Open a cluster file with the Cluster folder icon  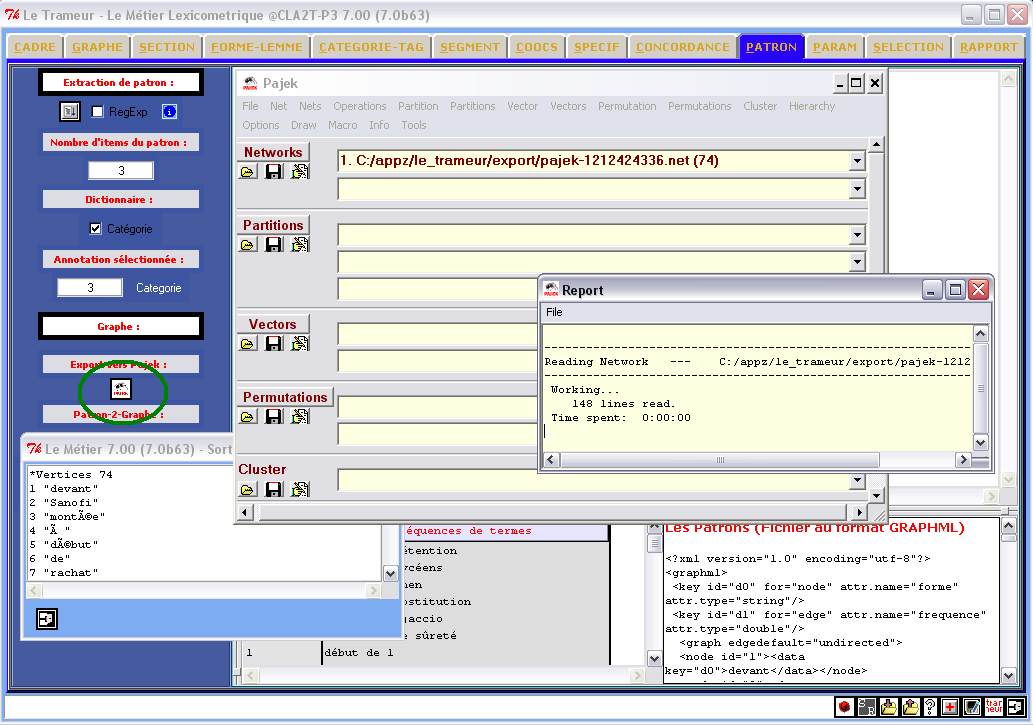pos(248,490)
